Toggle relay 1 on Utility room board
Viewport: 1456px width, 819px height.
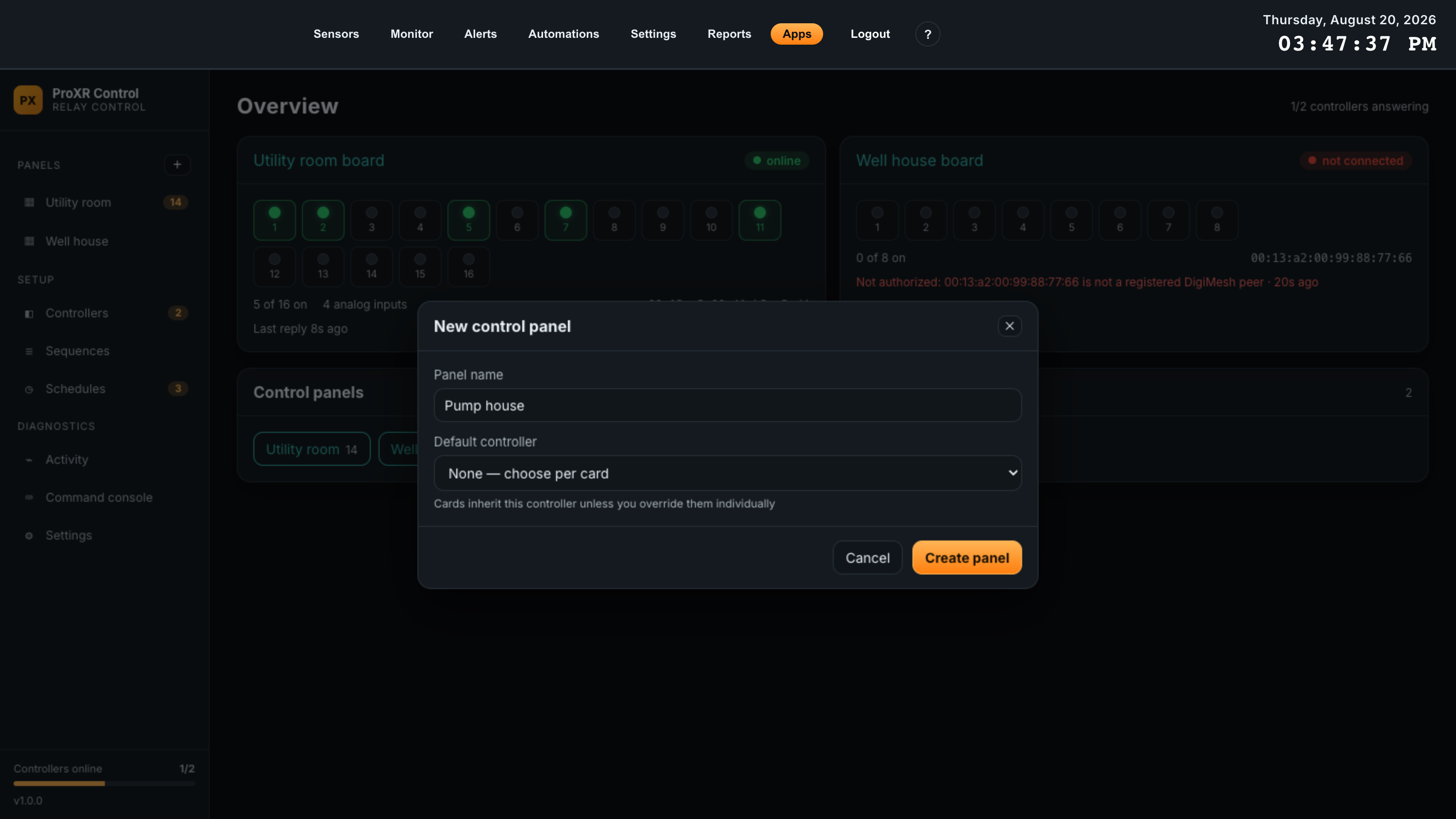(275, 220)
